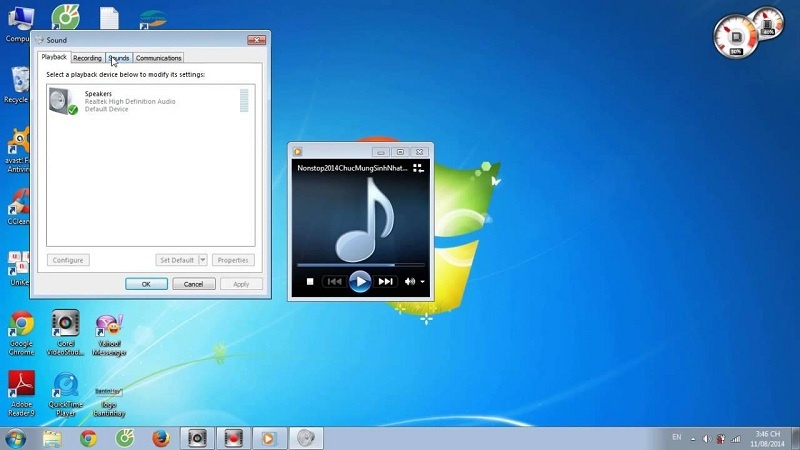Switch to the red-dot recorder taskbar button

233,439
